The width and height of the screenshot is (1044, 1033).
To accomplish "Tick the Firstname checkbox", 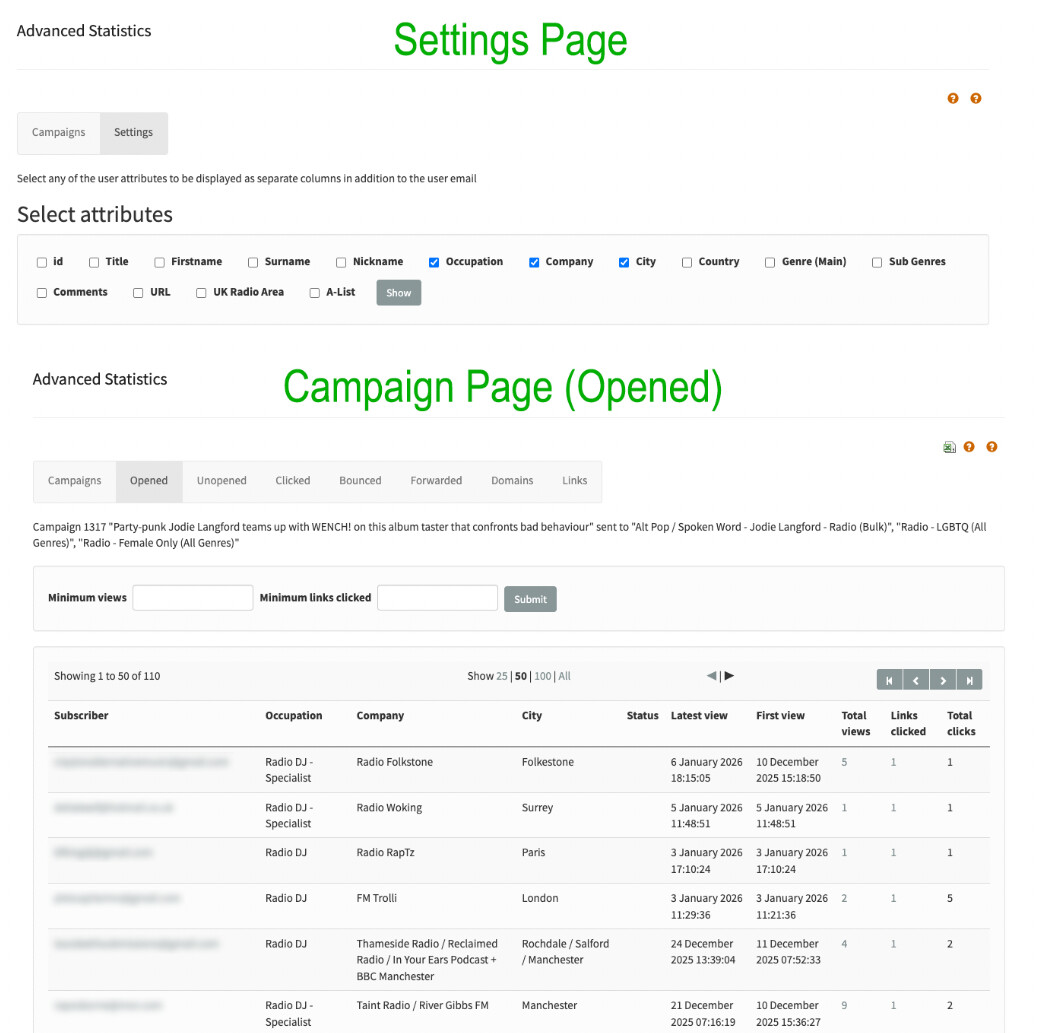I will tap(159, 262).
